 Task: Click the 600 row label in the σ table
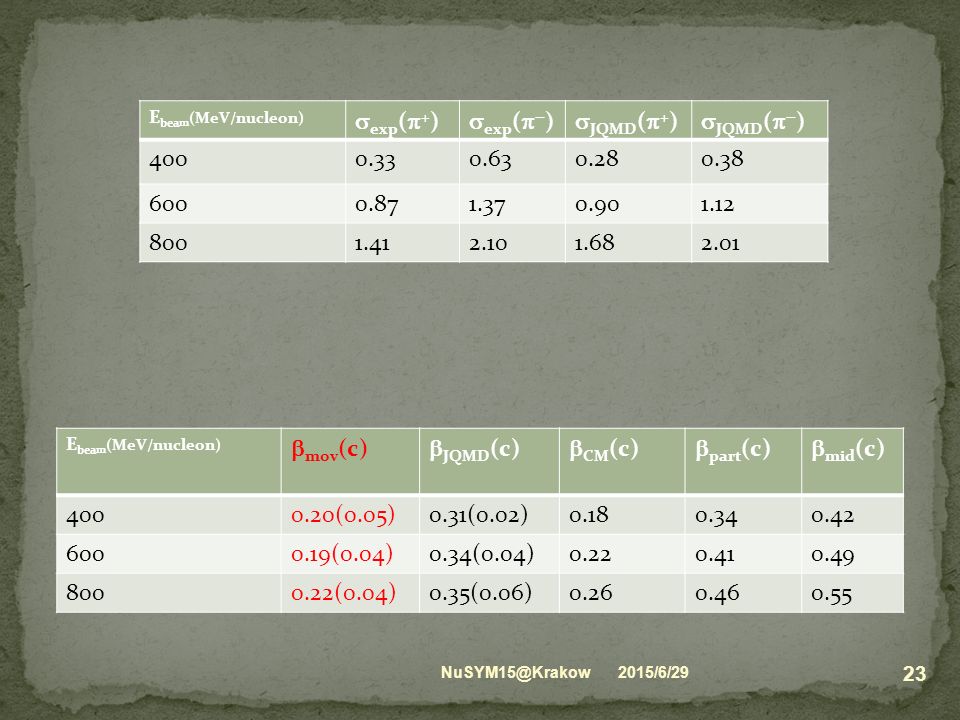168,203
